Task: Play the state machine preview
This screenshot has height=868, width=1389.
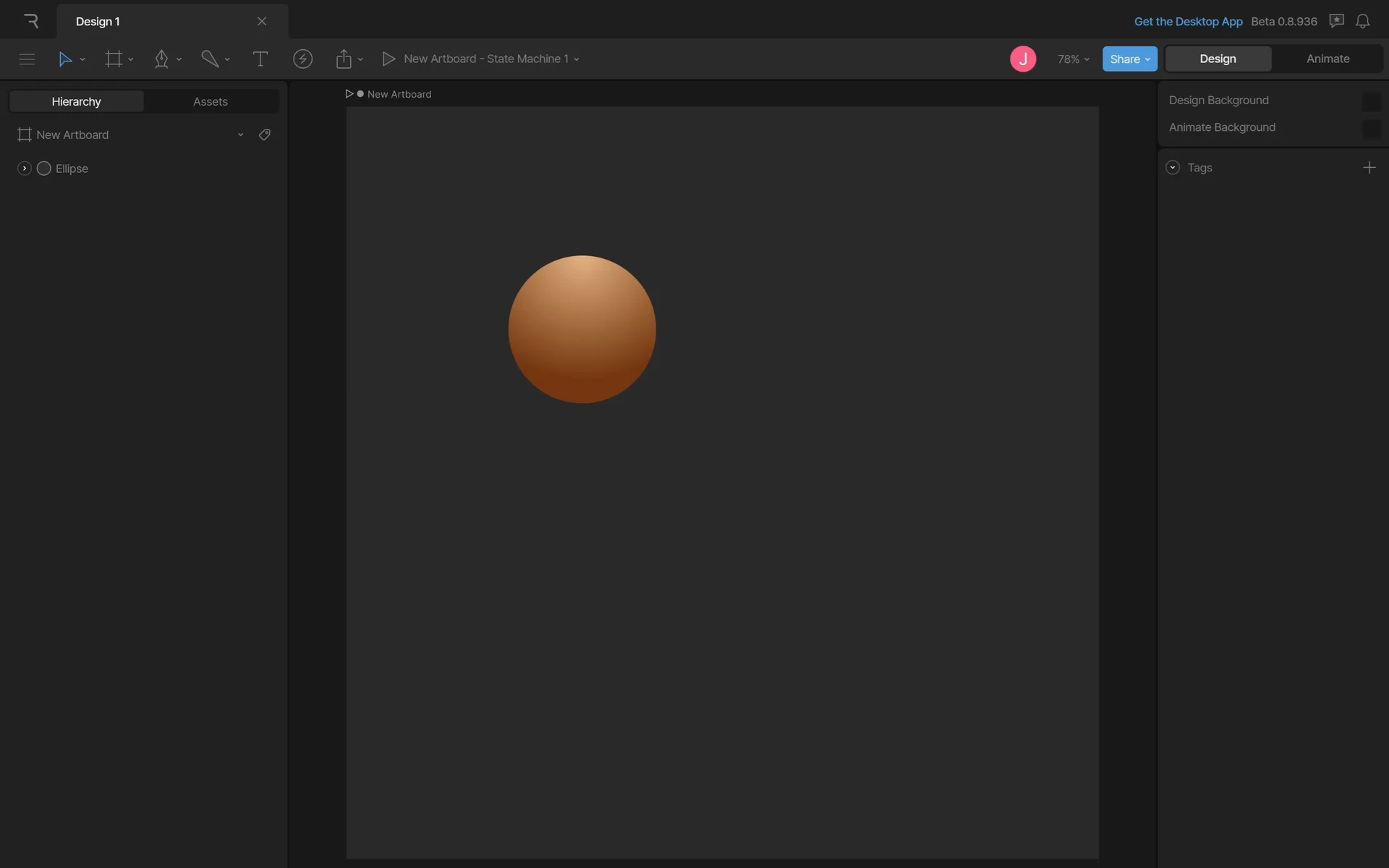Action: tap(388, 59)
